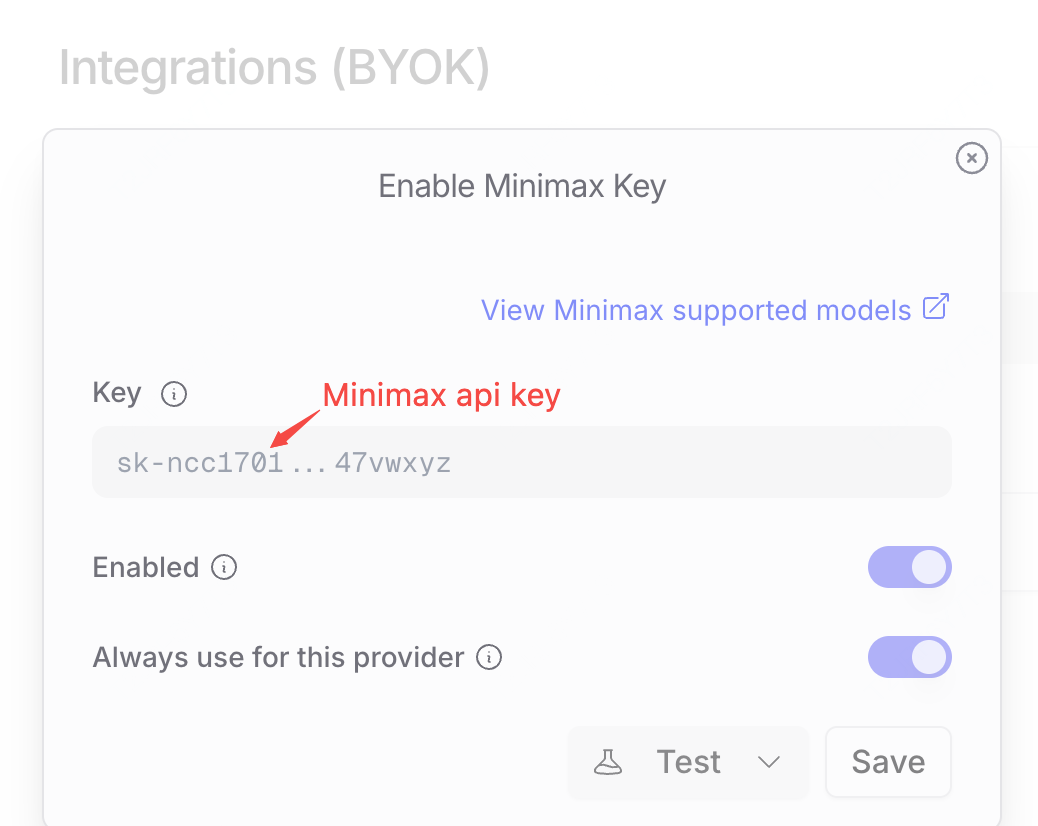Click info icon for Always use for this provider

click(x=489, y=658)
